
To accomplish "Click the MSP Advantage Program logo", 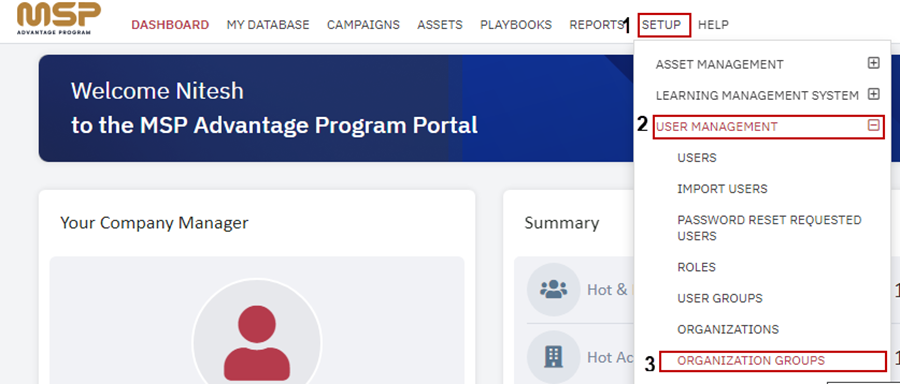I will (59, 18).
